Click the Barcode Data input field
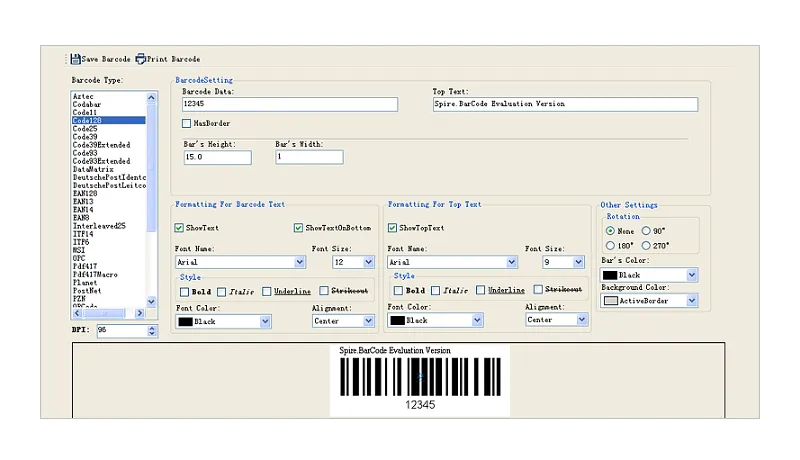This screenshot has width=800, height=460. [x=290, y=104]
